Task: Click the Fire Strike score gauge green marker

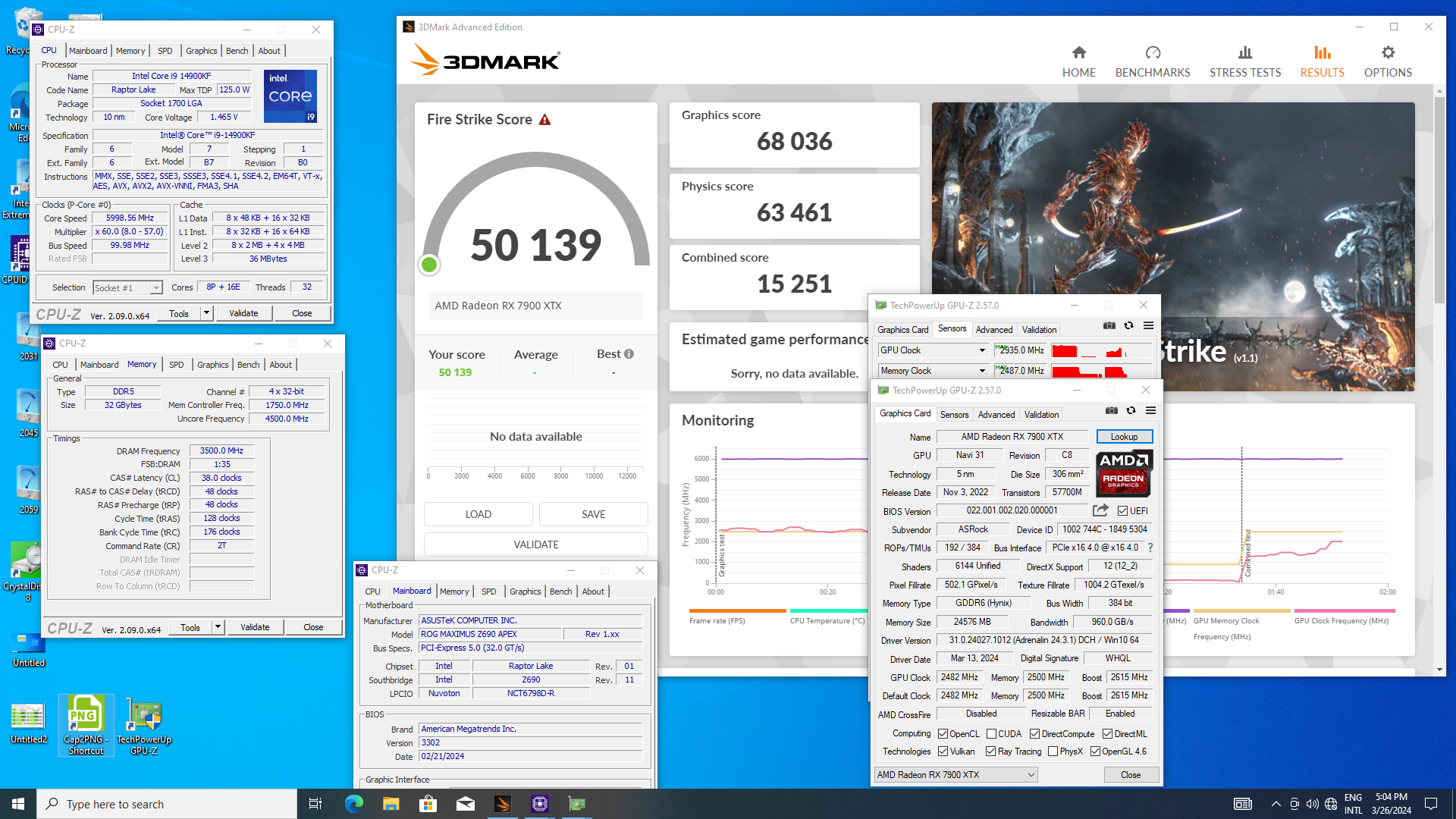Action: (x=429, y=265)
